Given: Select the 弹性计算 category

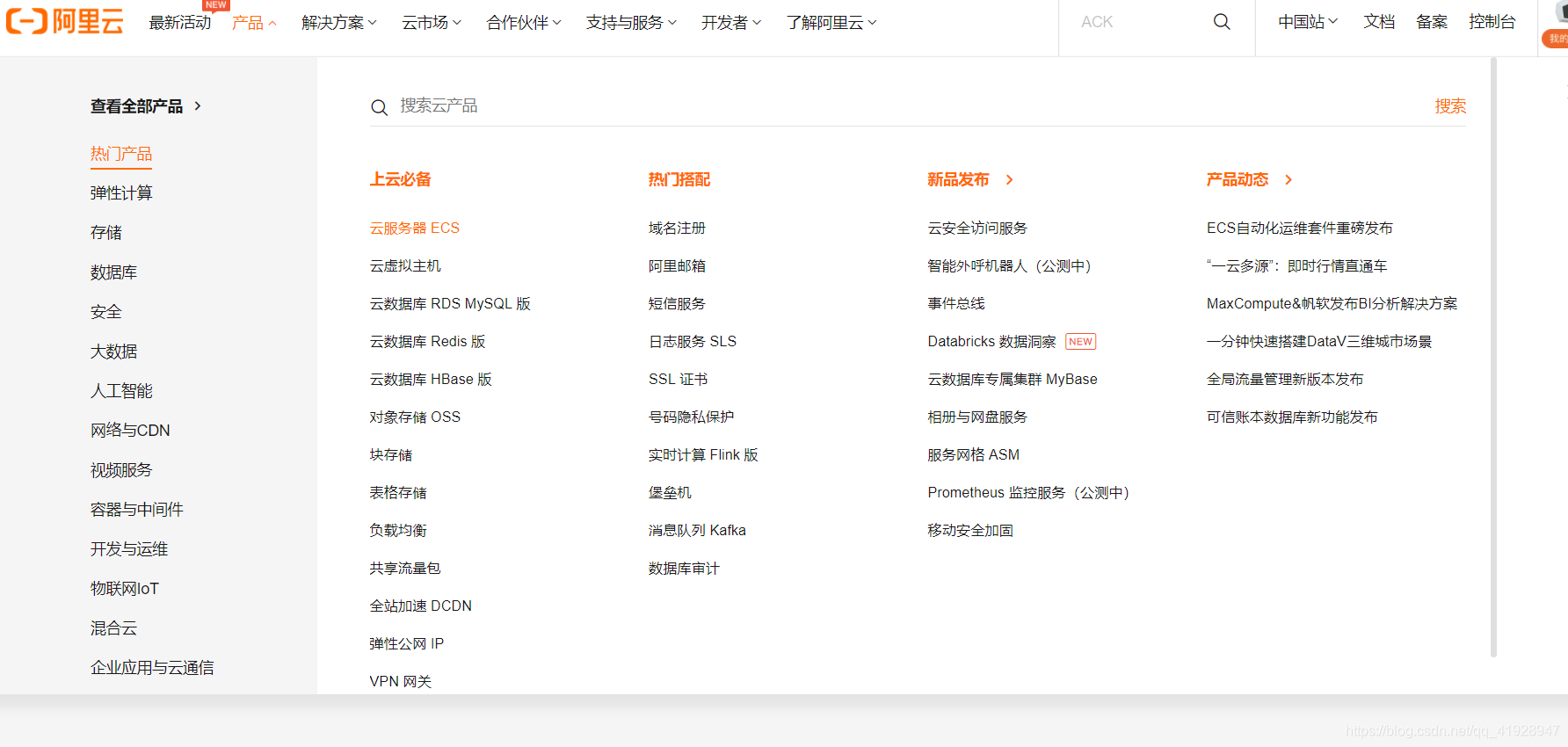Looking at the screenshot, I should click(x=121, y=193).
